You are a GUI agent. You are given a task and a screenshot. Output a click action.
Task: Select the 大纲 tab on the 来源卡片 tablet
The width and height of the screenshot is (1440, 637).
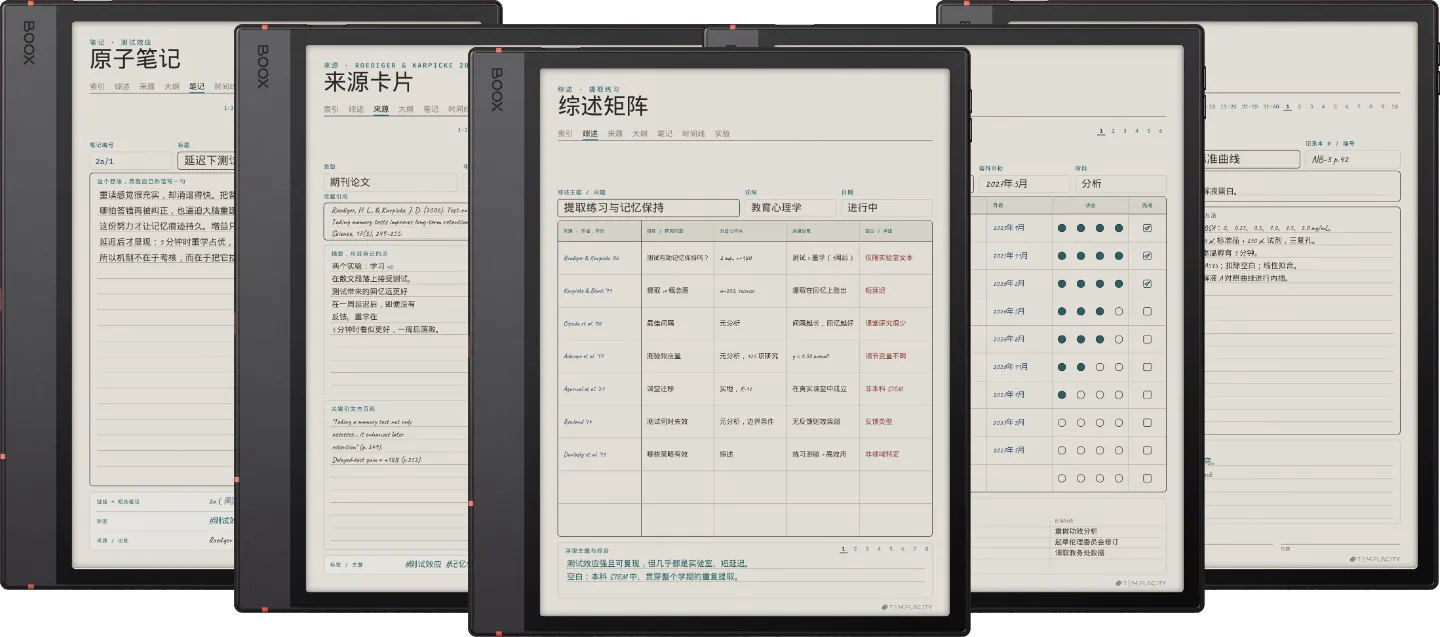[406, 109]
